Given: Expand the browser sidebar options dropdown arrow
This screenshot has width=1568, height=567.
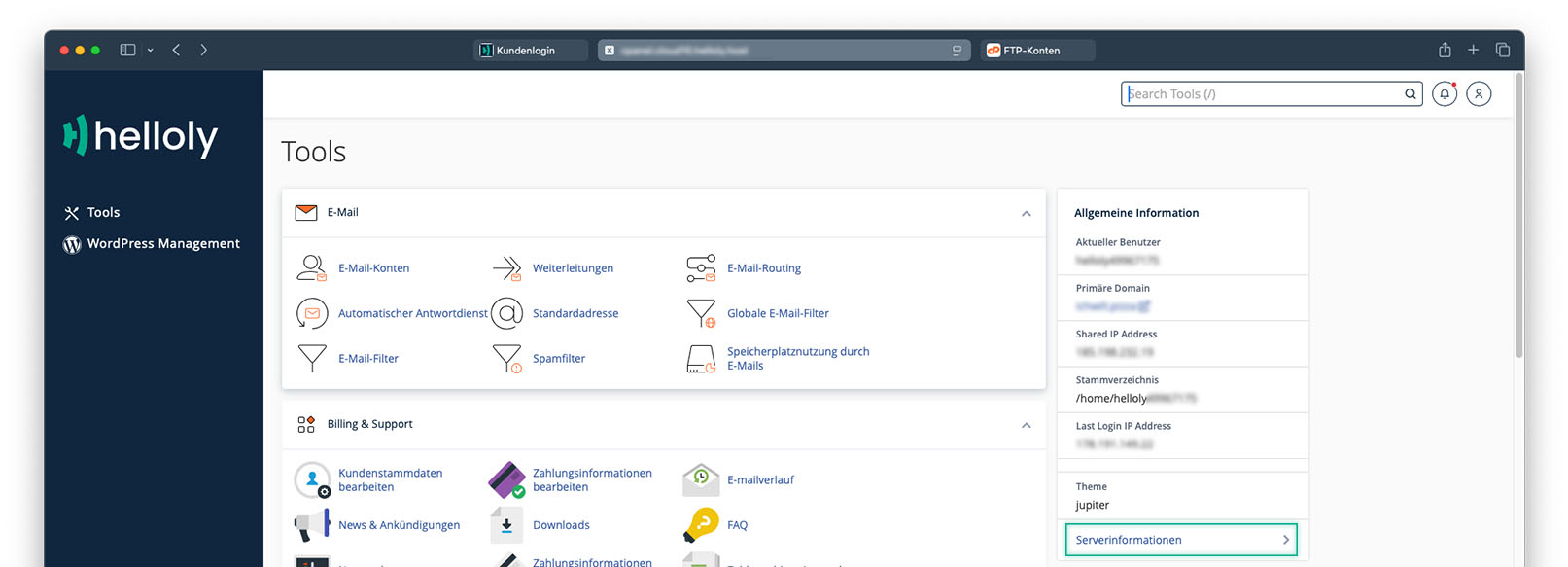Looking at the screenshot, I should click(151, 50).
